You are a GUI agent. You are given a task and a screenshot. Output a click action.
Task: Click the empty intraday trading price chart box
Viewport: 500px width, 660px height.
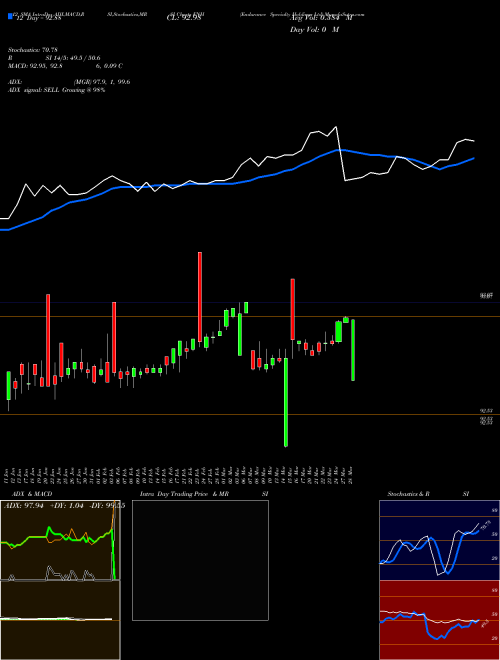(x=200, y=560)
